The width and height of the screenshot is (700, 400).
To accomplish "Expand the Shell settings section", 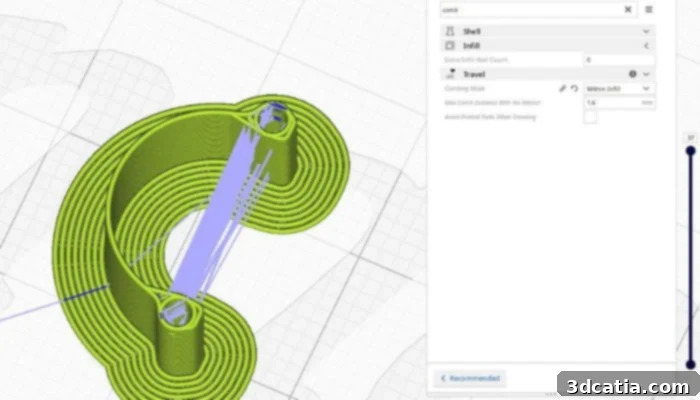I will (x=646, y=31).
